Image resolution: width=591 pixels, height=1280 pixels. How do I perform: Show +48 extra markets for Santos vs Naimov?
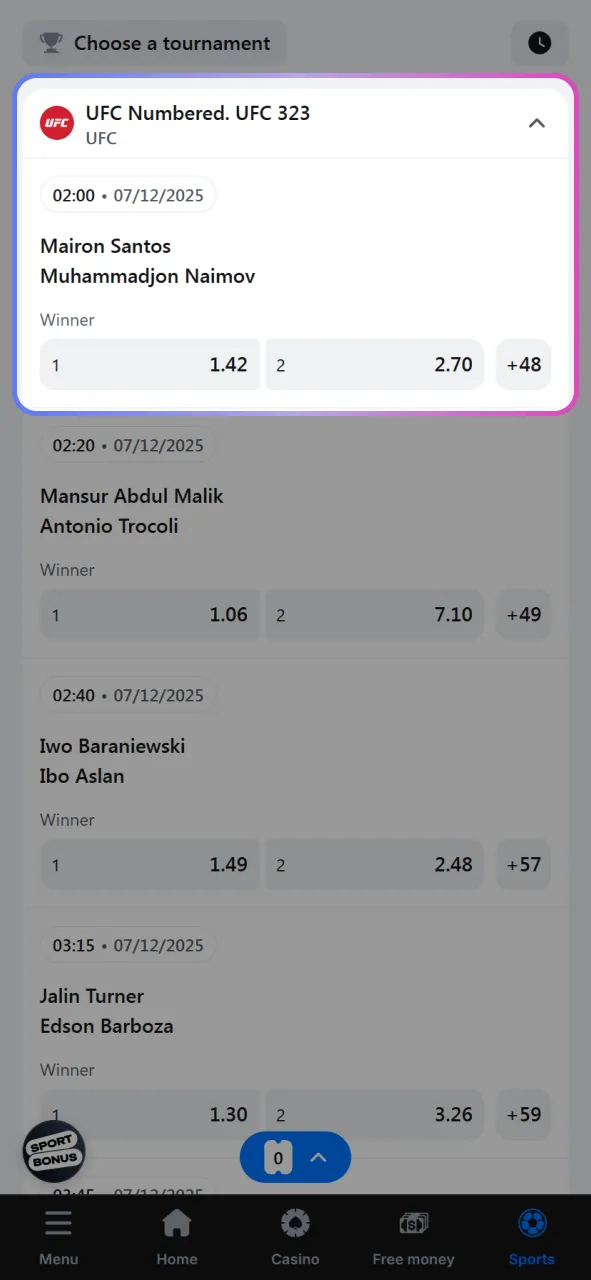523,364
